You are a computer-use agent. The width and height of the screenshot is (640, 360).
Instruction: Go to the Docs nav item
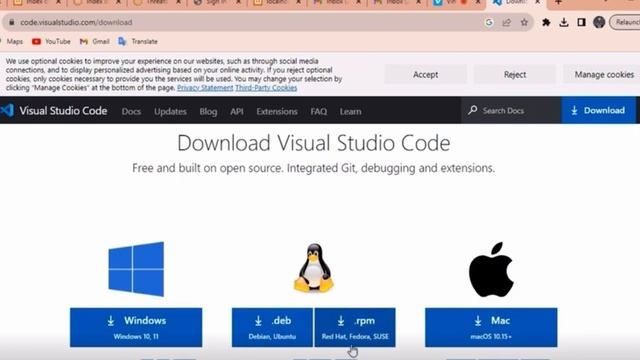(x=131, y=111)
